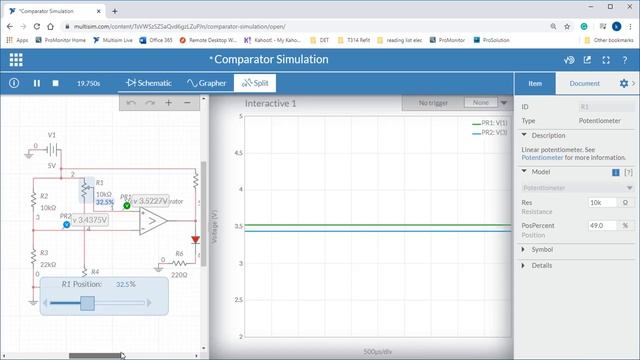This screenshot has height=360, width=640.
Task: Collapse the Model section
Action: (524, 172)
